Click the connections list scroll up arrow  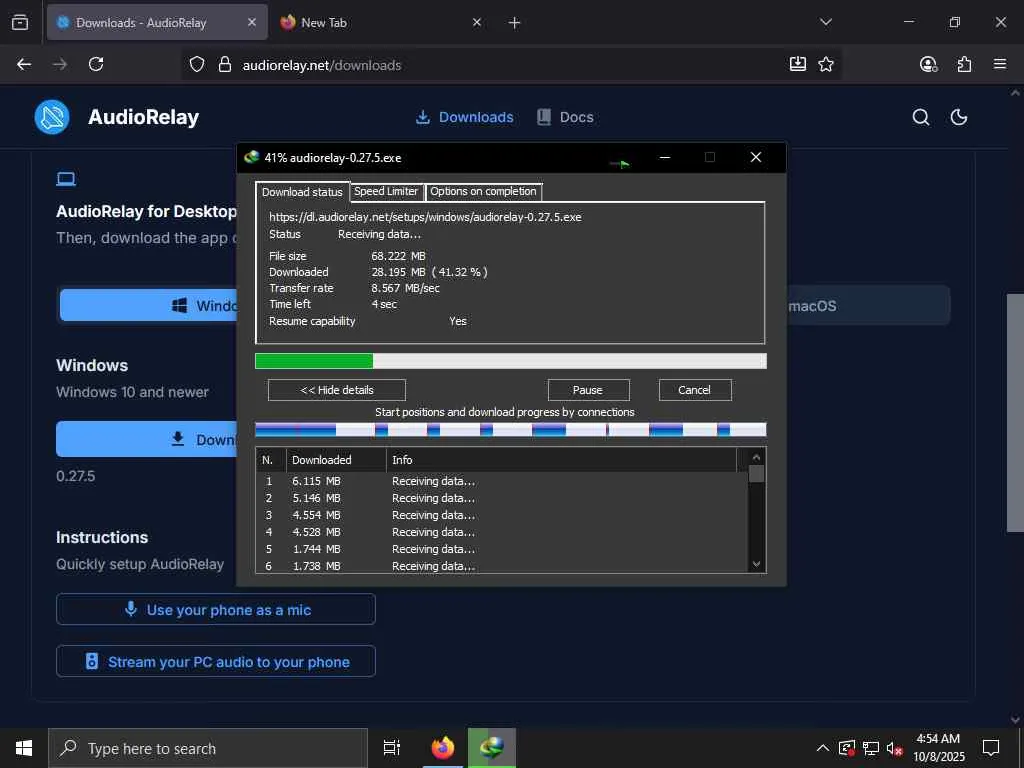[756, 458]
